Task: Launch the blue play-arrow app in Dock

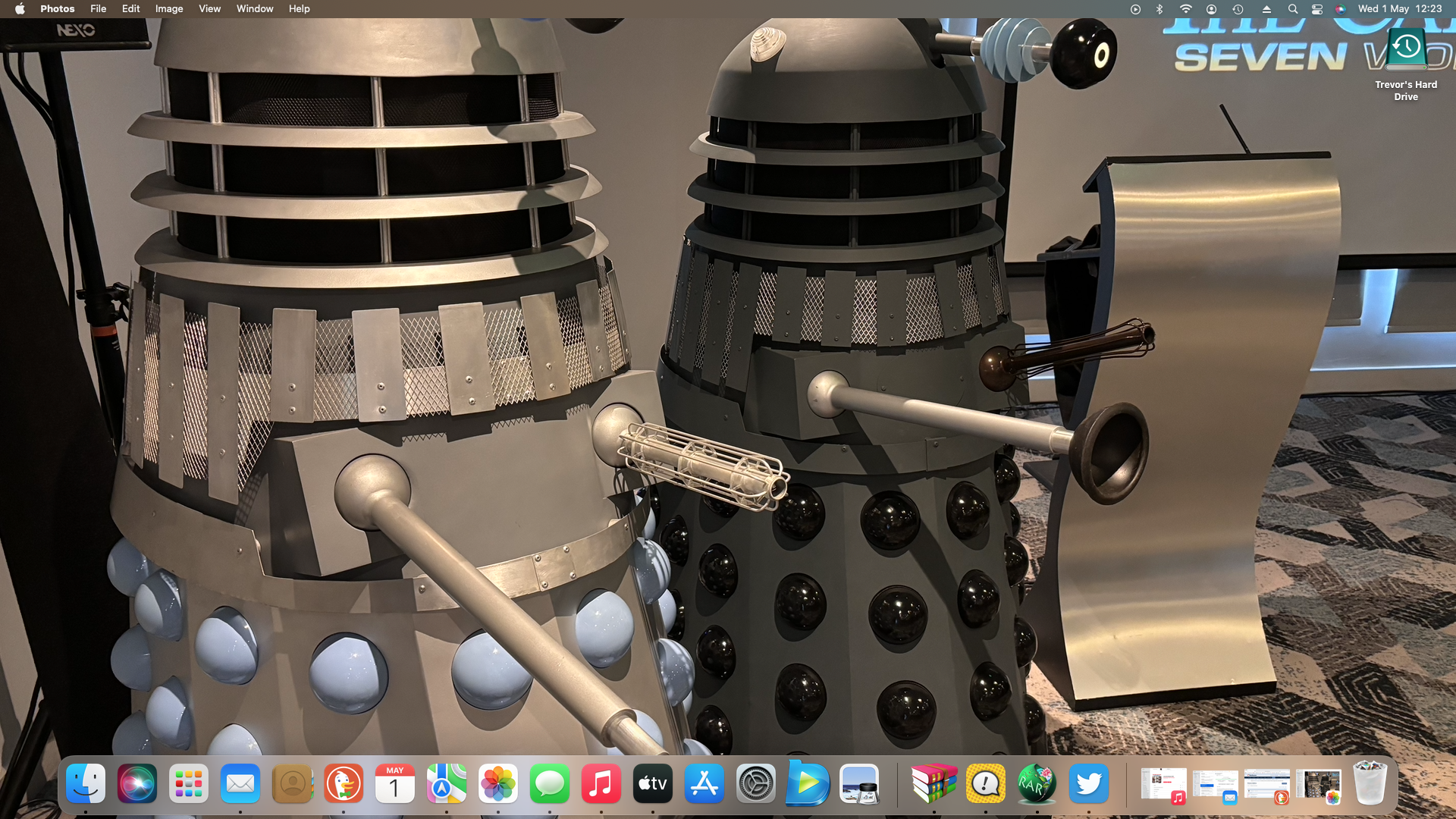Action: pyautogui.click(x=808, y=783)
